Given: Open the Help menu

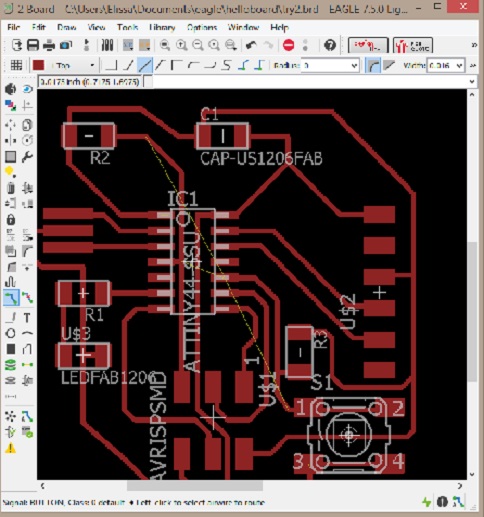Looking at the screenshot, I should (279, 27).
